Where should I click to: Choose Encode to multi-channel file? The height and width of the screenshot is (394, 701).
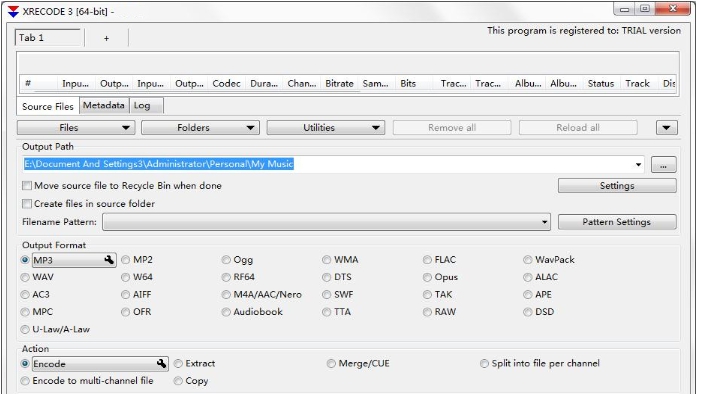(25, 381)
